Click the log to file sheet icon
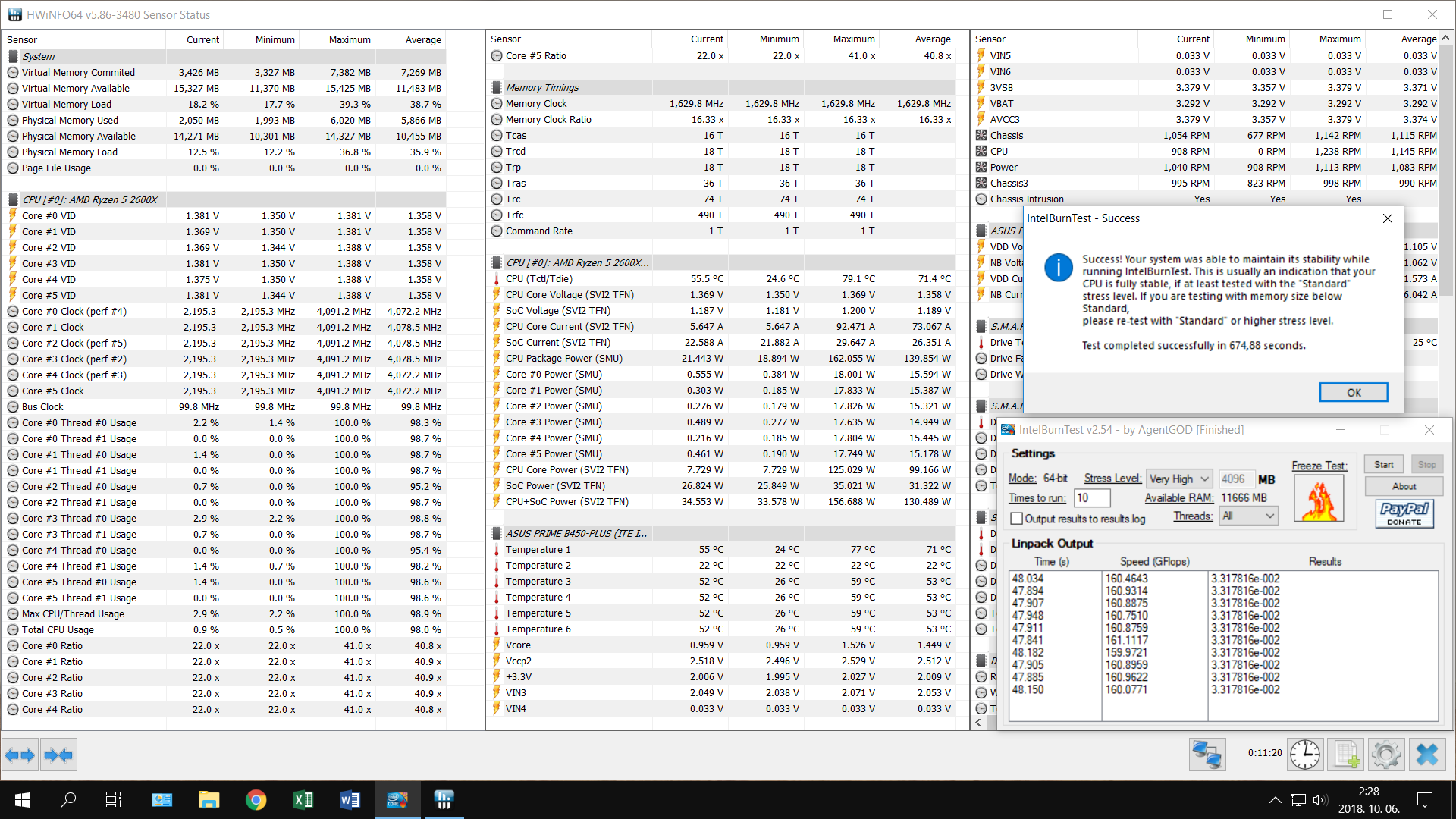The width and height of the screenshot is (1456, 819). [1346, 755]
